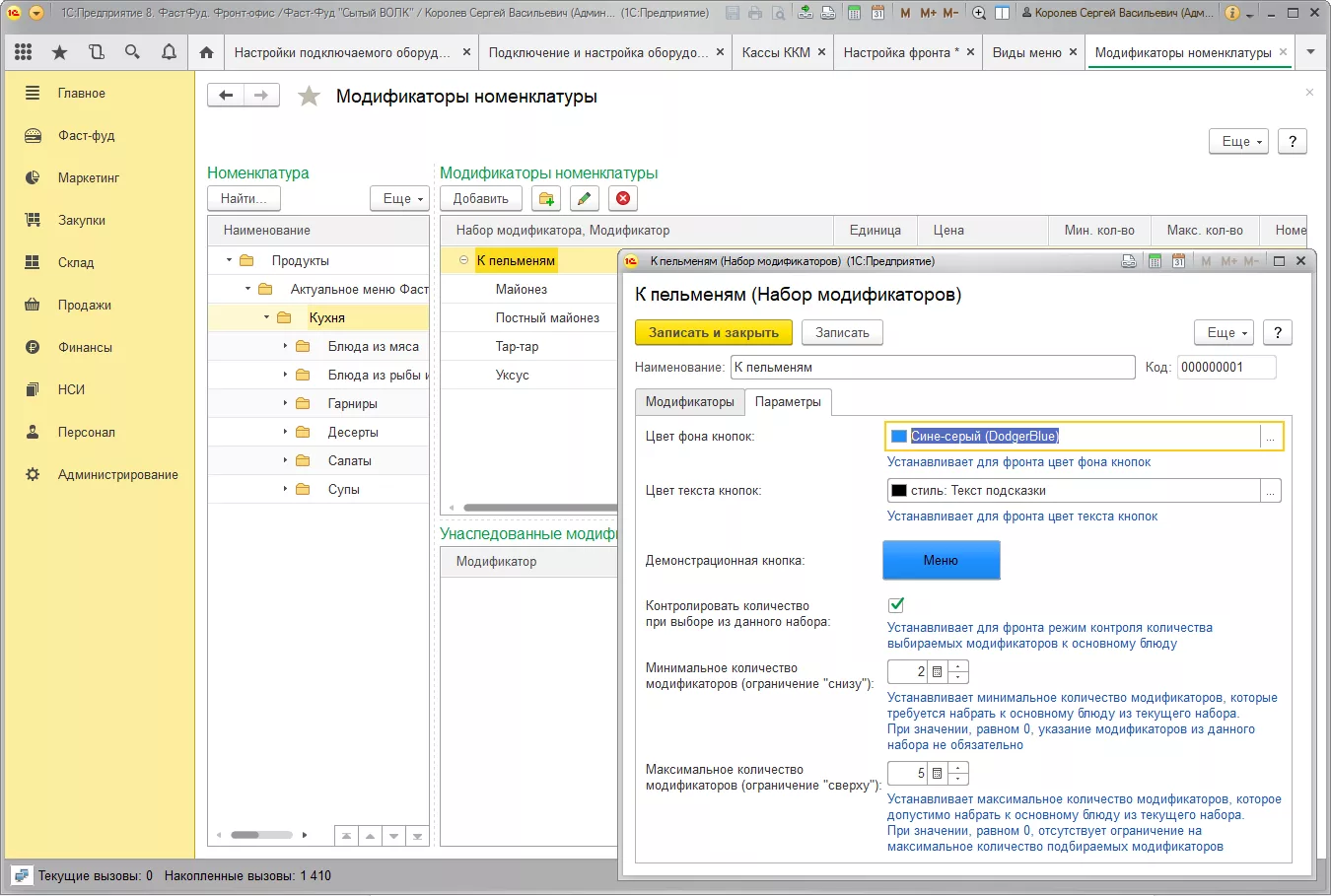Edit the modifier with the pencil icon
Screen dimensions: 1331x896
click(585, 198)
